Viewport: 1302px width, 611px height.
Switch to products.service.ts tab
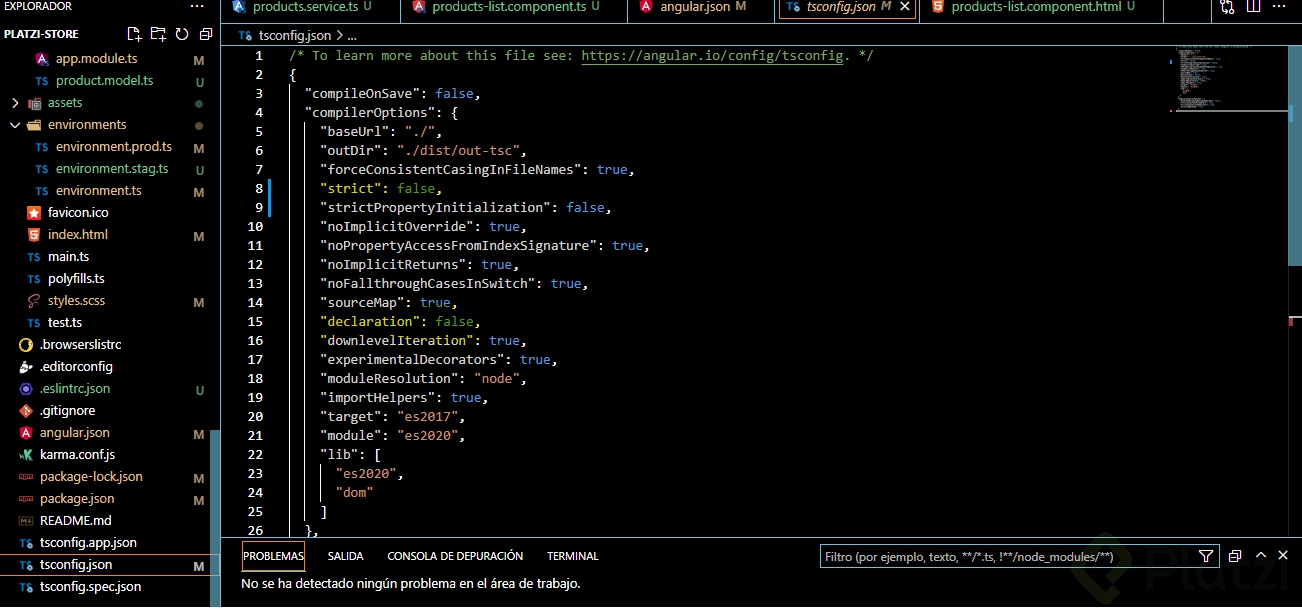(311, 7)
